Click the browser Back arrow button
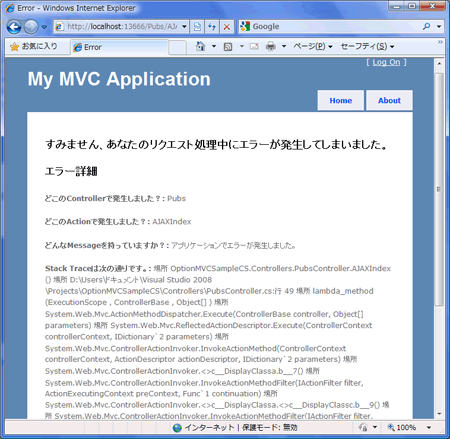The height and width of the screenshot is (439, 450). click(x=14, y=27)
